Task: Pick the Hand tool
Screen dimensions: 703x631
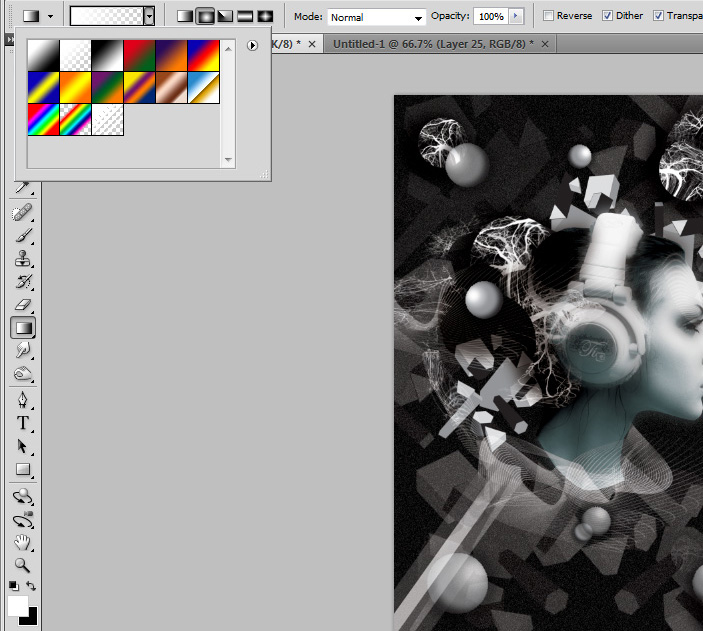Action: [x=22, y=542]
